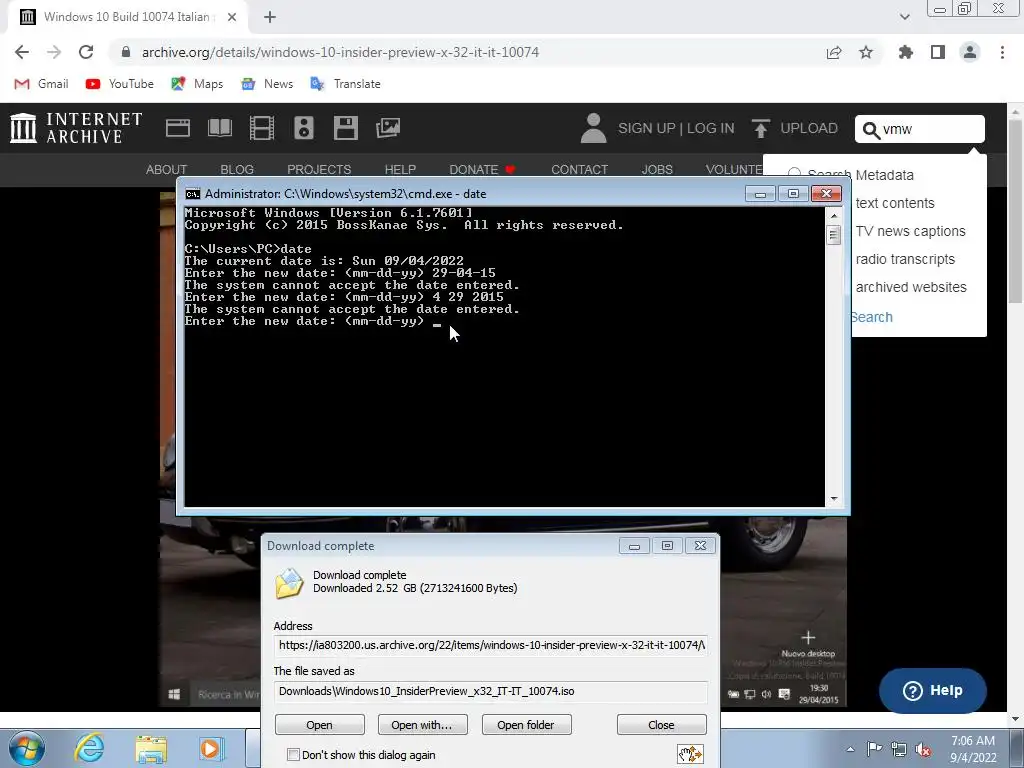
Task: Open HELP in Archive nav
Action: [400, 170]
